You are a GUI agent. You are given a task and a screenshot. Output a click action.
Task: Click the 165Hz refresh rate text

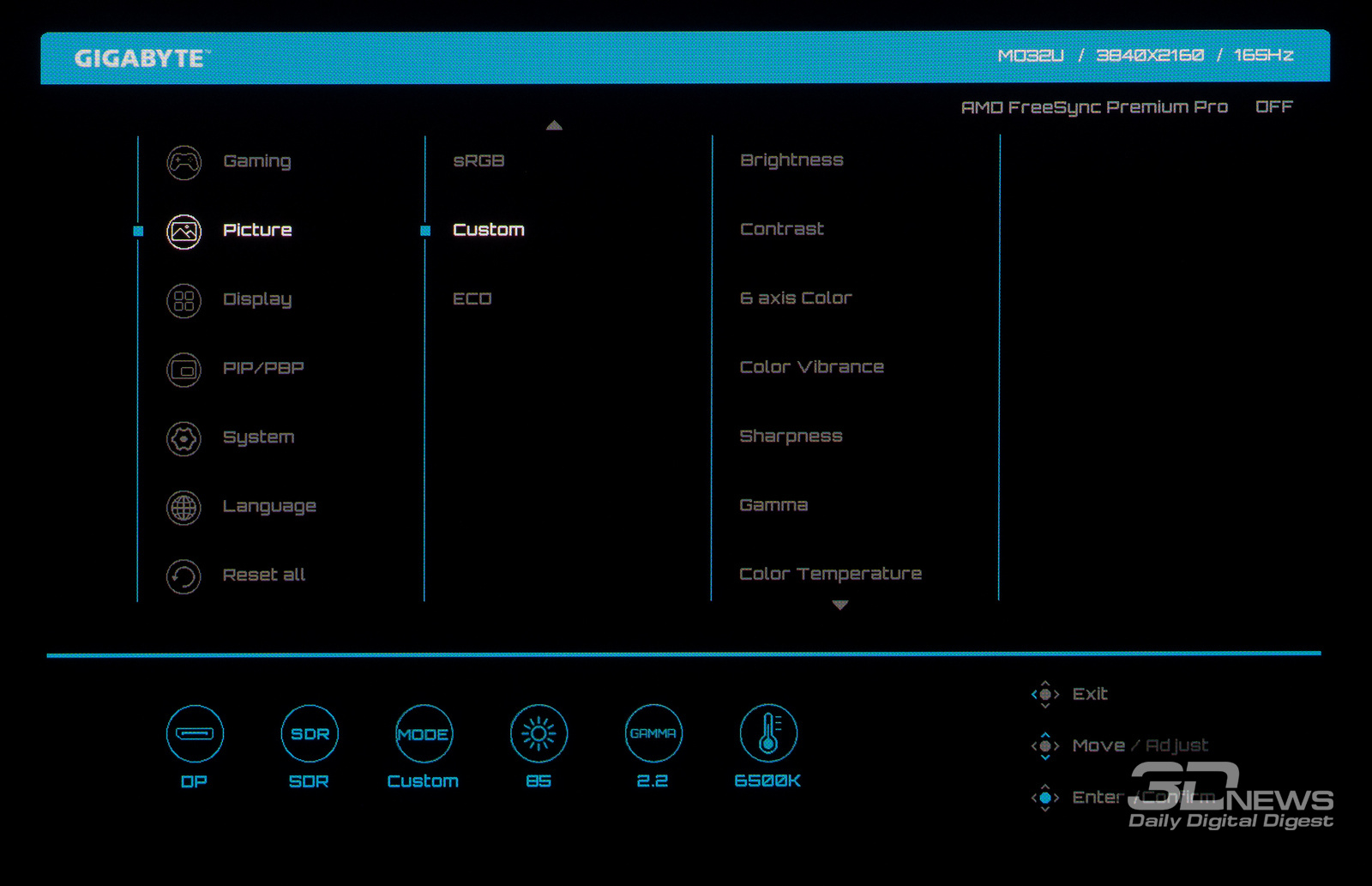(x=1264, y=55)
